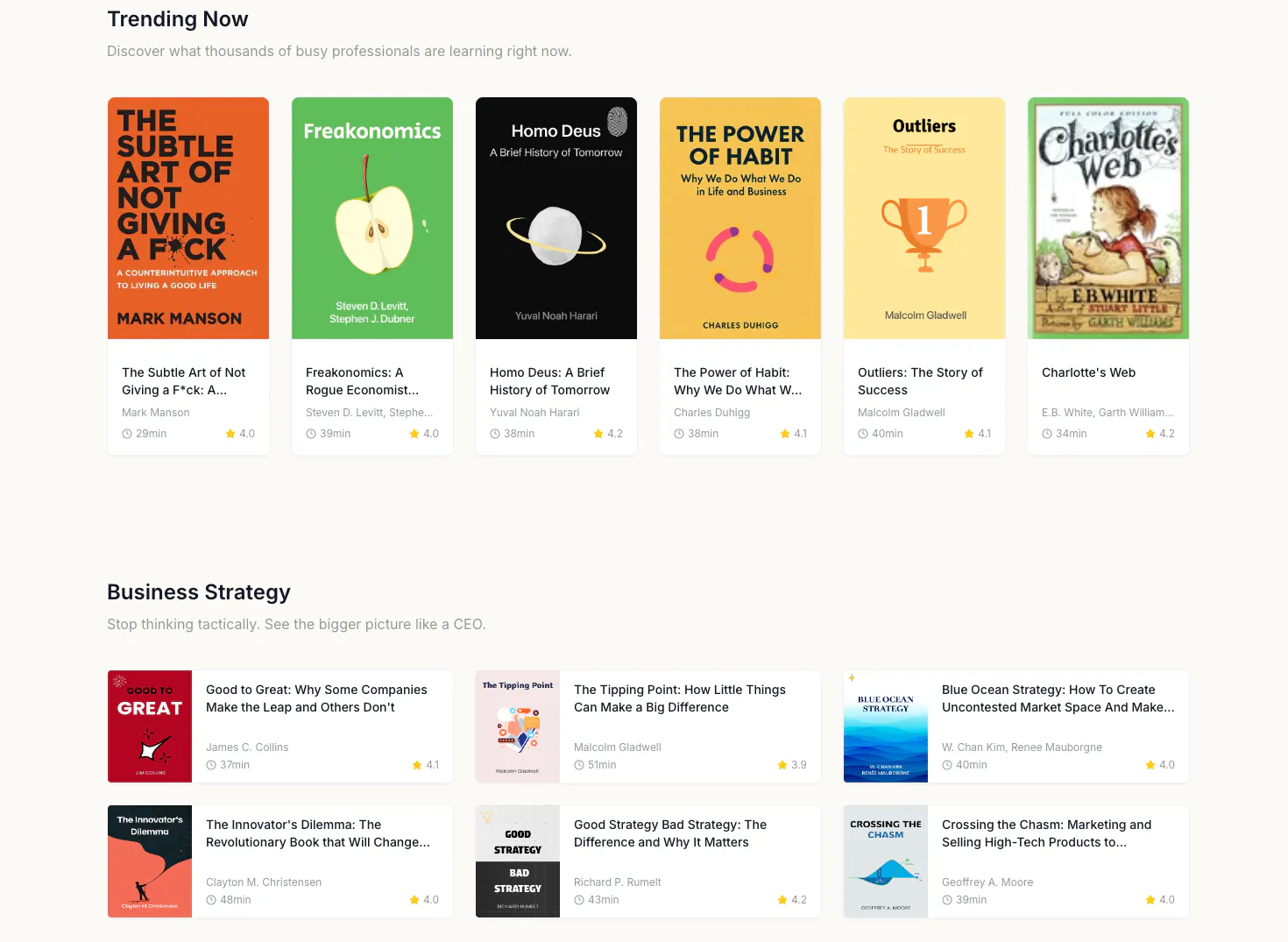Click author text "Yuval Noah Harari" below the title

click(x=534, y=413)
